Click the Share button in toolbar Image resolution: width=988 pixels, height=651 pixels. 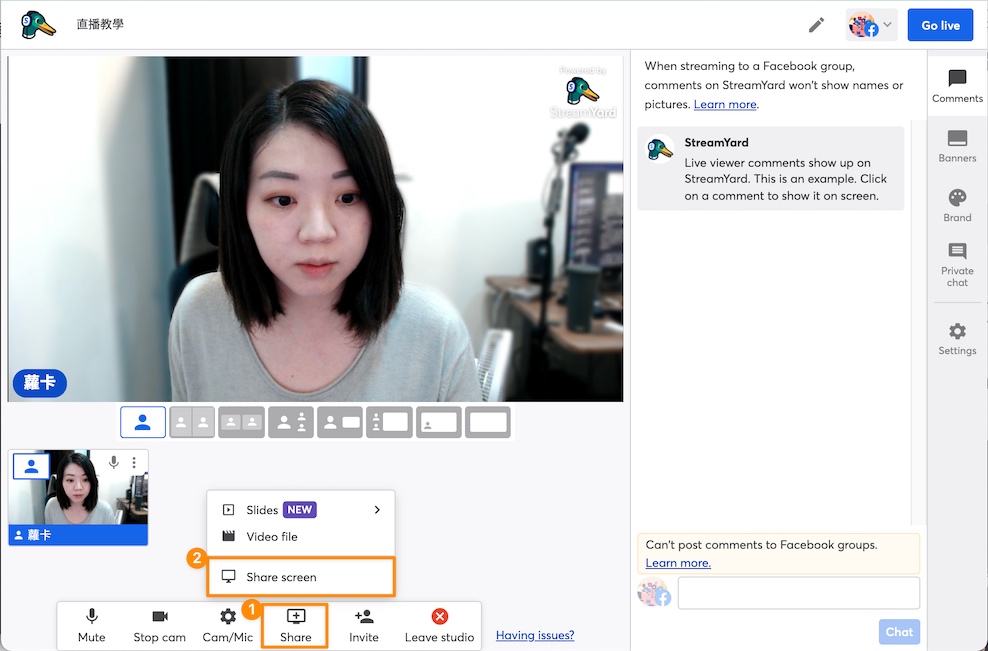pos(296,625)
